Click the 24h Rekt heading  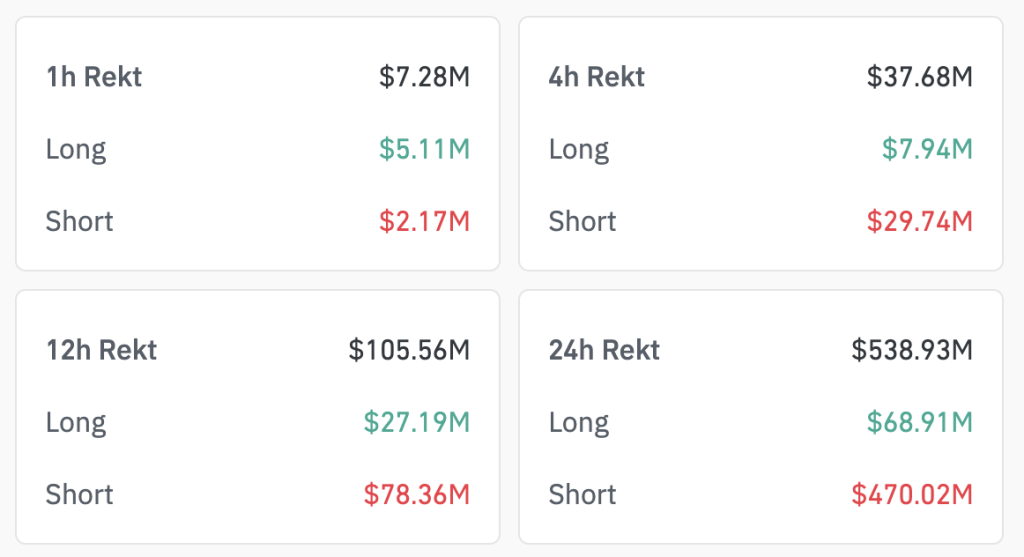click(604, 350)
